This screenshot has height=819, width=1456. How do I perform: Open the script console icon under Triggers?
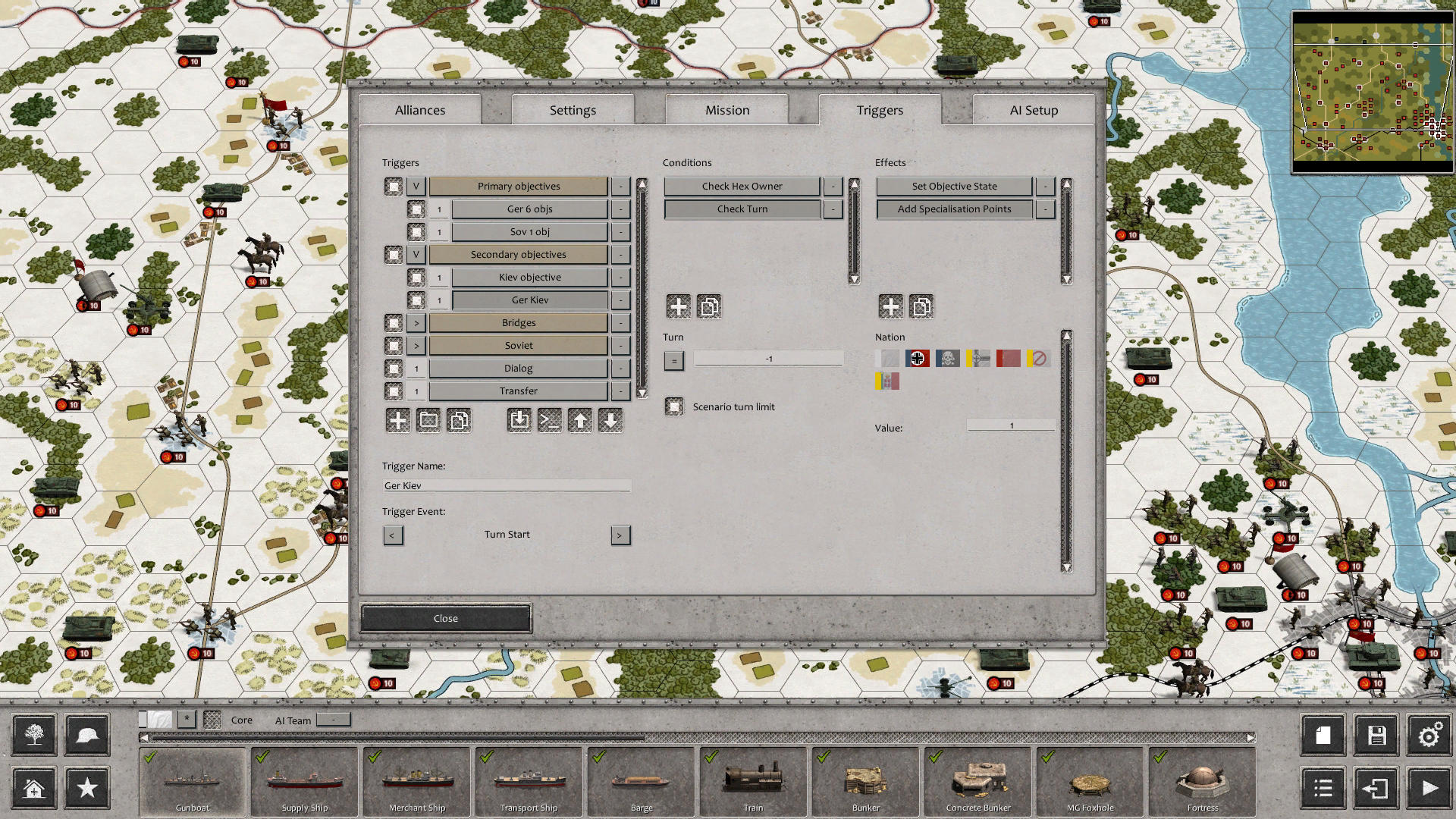click(x=550, y=420)
